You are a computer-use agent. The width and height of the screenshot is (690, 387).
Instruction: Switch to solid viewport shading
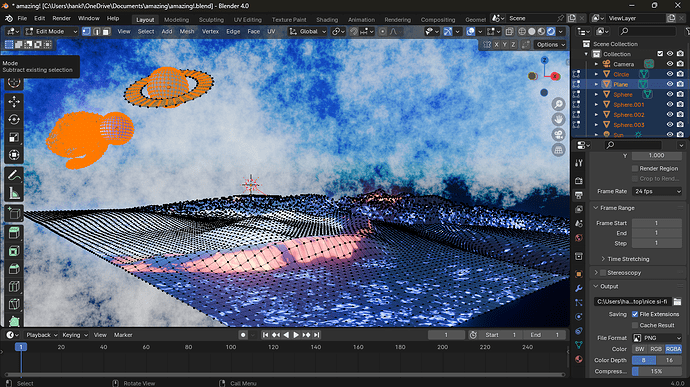[532, 31]
